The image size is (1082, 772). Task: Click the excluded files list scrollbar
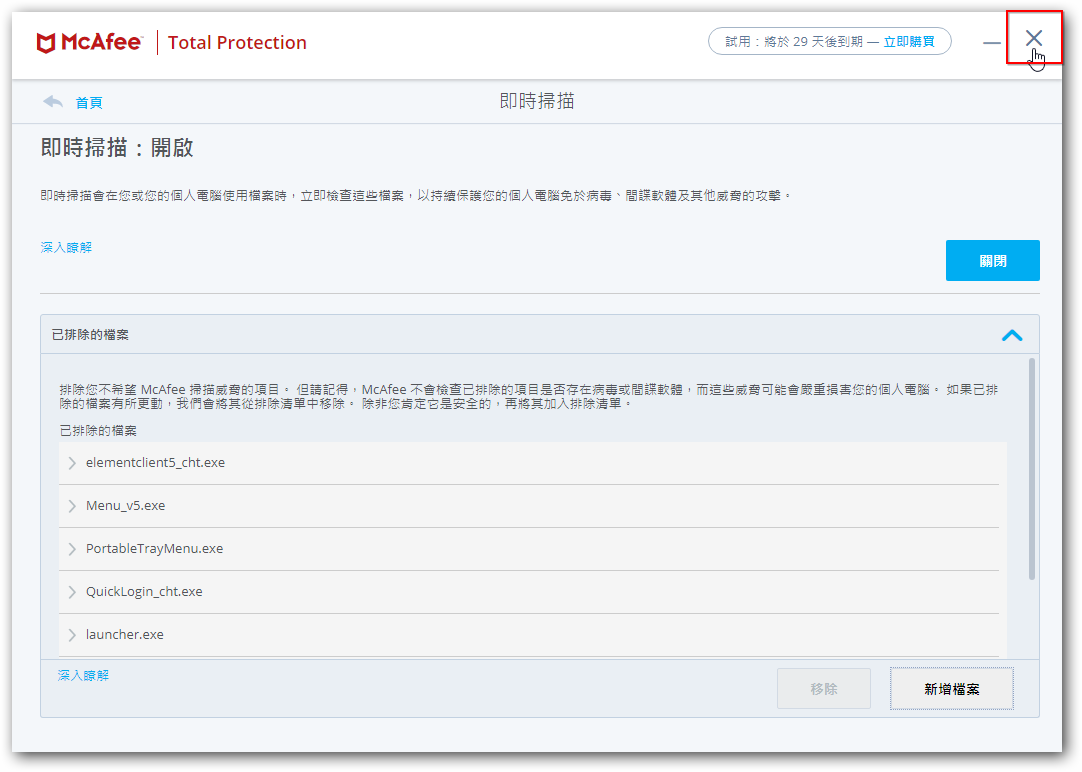point(1031,470)
